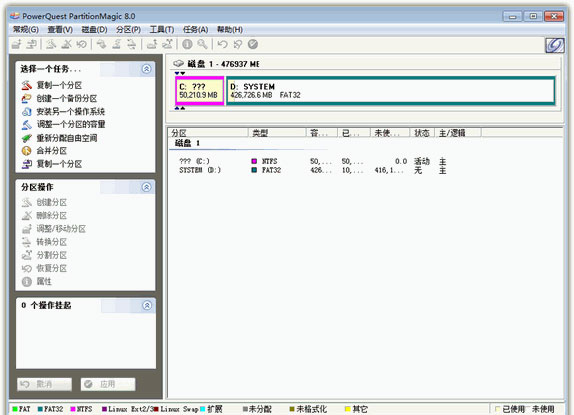Click the apply checkmark circle icon in toolbar

(x=253, y=44)
